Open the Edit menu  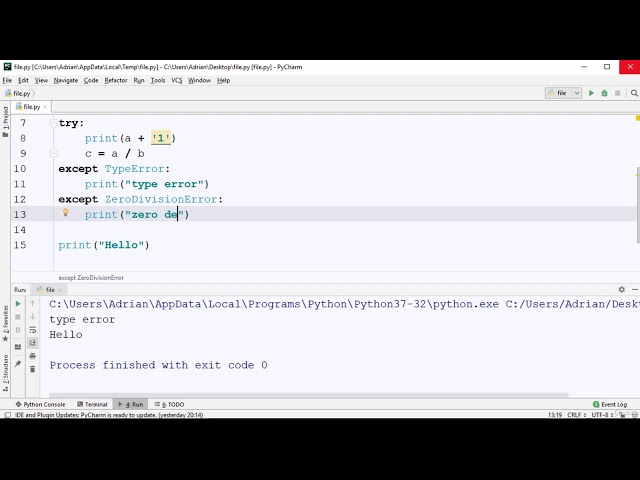coord(23,80)
